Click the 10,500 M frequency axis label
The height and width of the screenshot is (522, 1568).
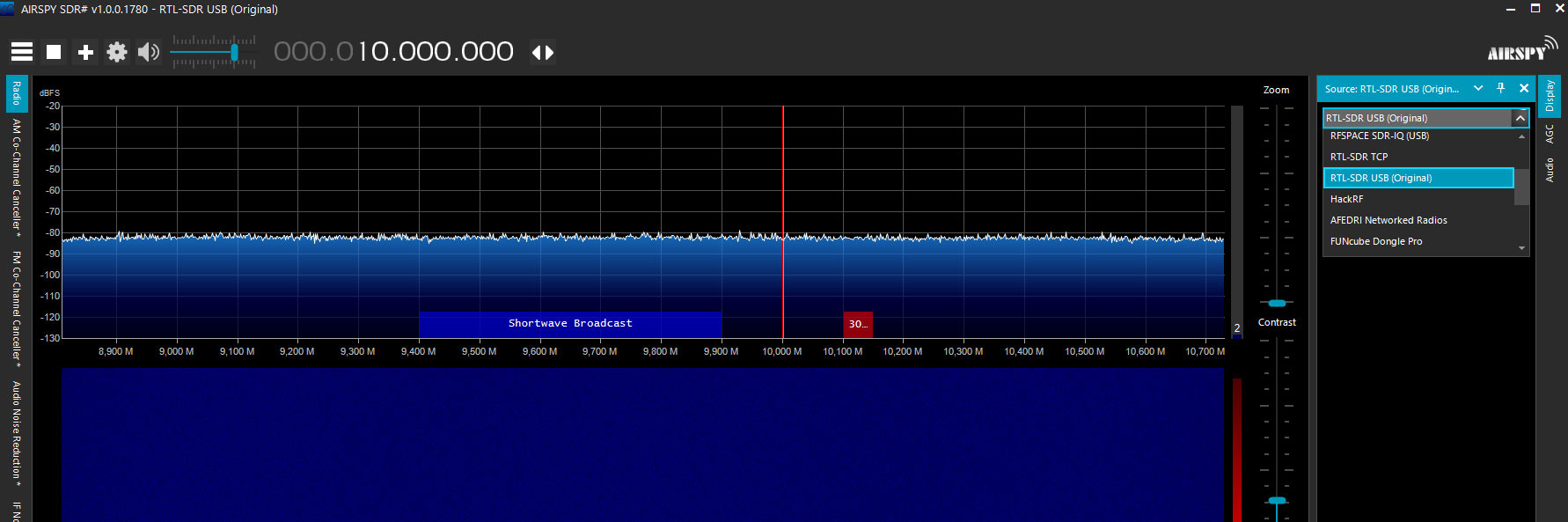[x=1085, y=351]
